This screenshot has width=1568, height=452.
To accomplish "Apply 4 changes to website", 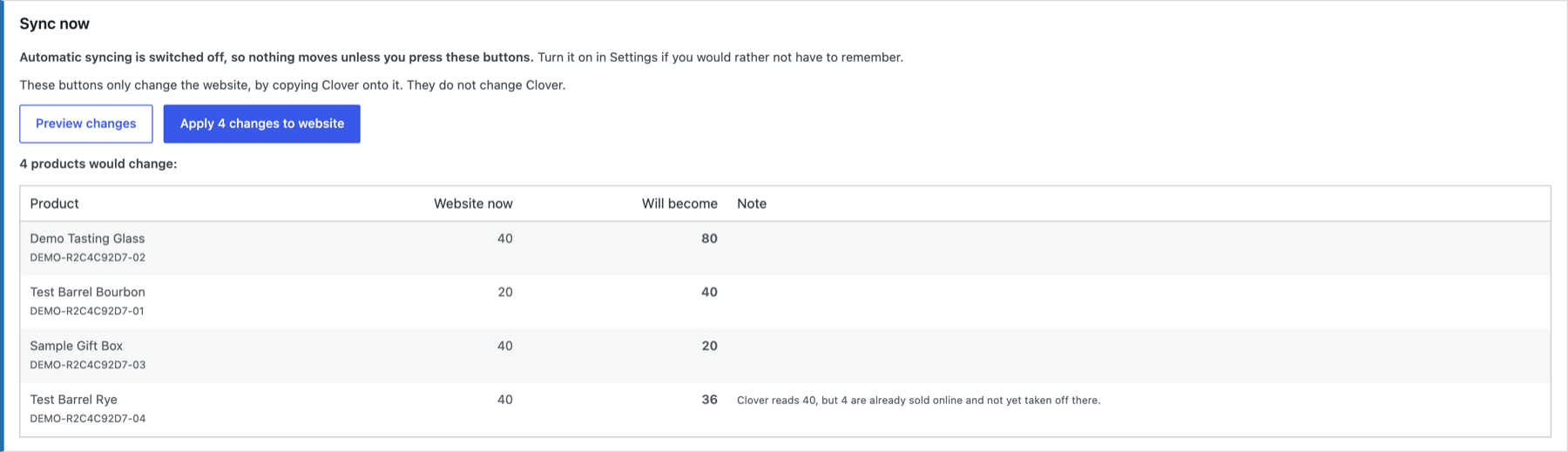I will tap(262, 124).
